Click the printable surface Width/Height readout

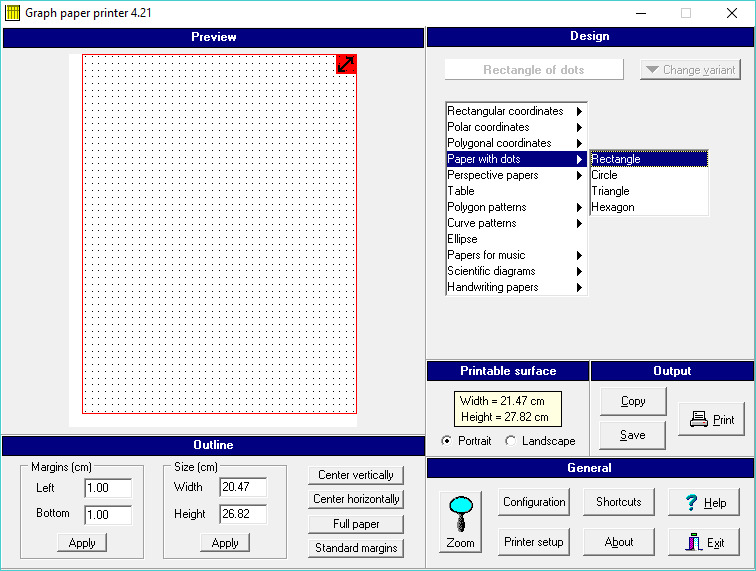click(x=508, y=409)
